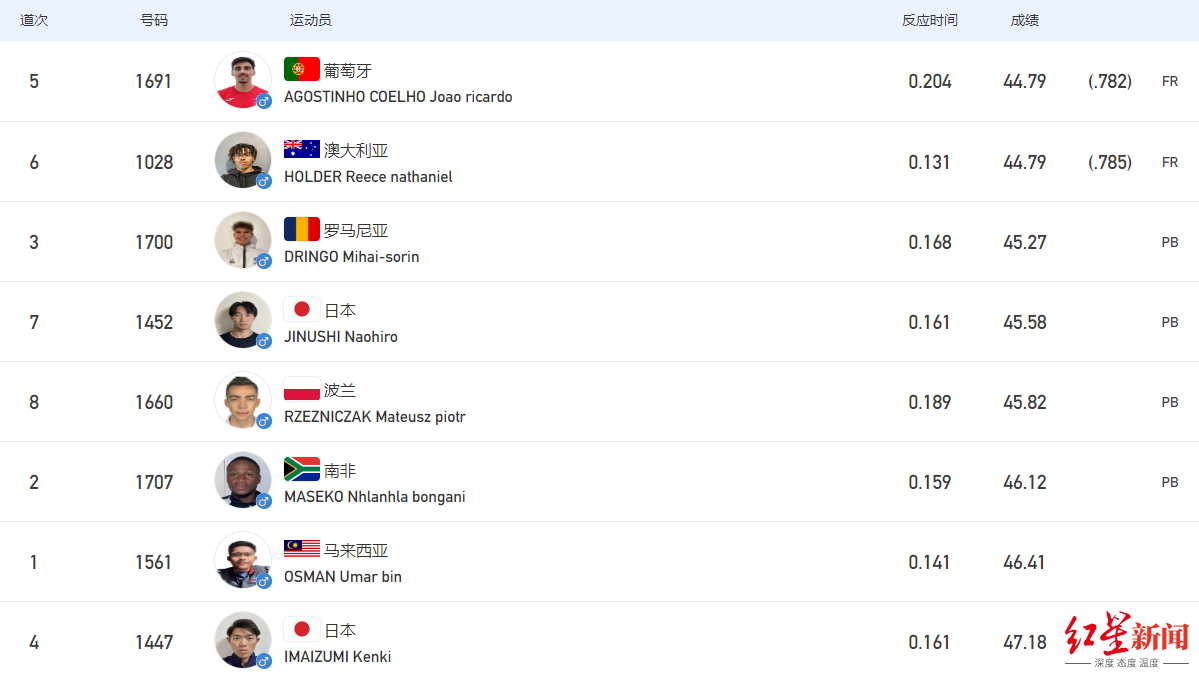This screenshot has width=1199, height=679.
Task: Click the Poland flag icon
Action: click(x=301, y=389)
